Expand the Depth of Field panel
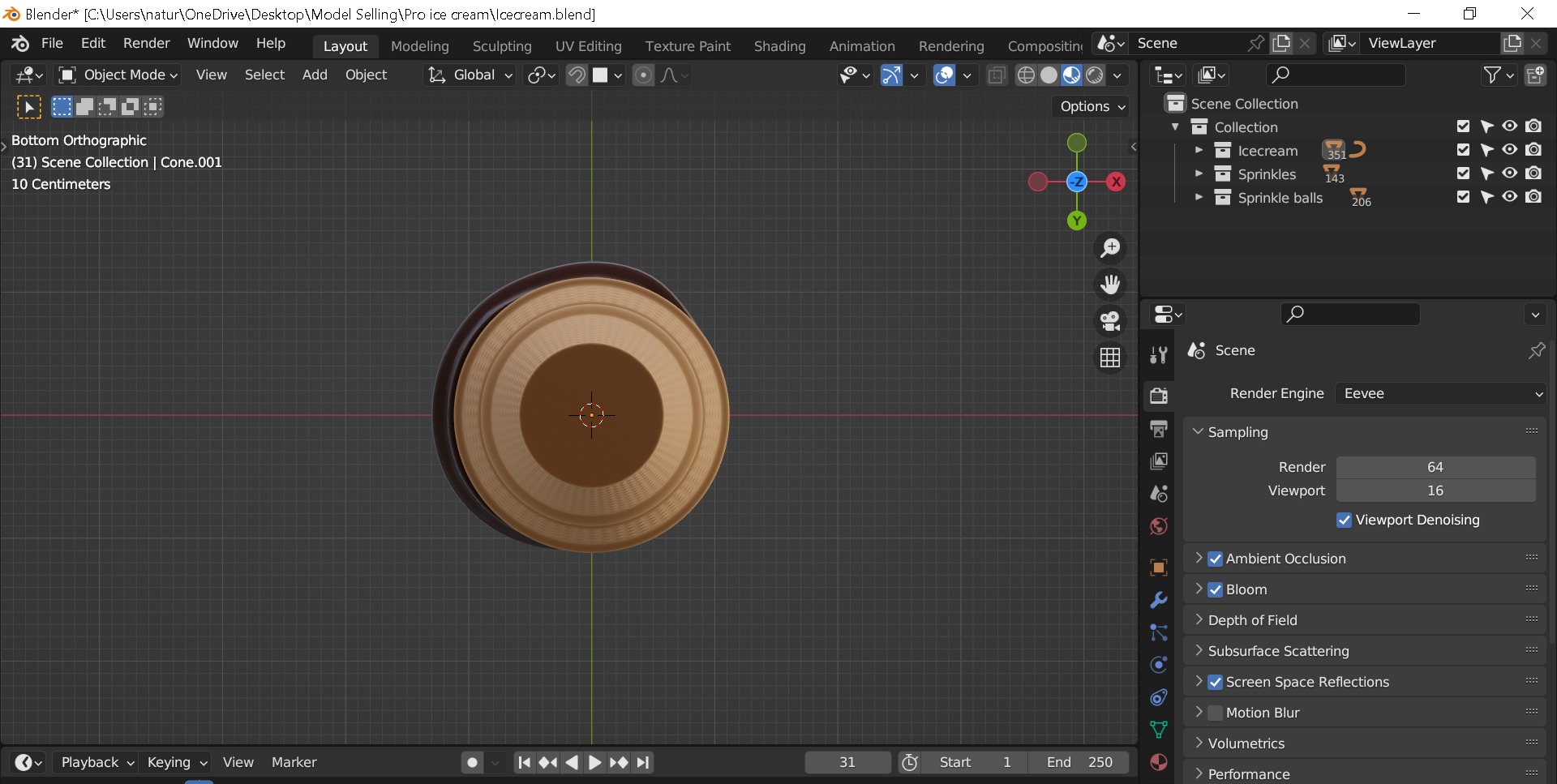This screenshot has width=1557, height=784. click(1252, 620)
